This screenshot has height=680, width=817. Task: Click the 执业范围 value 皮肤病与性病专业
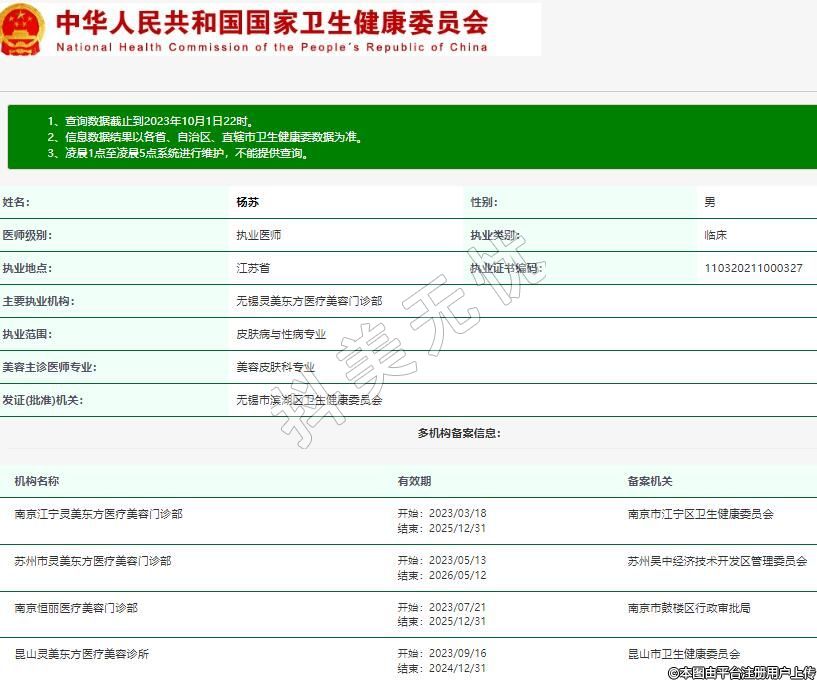click(x=280, y=334)
